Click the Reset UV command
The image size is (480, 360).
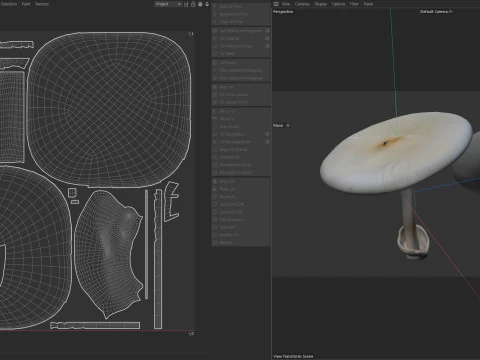(x=241, y=197)
